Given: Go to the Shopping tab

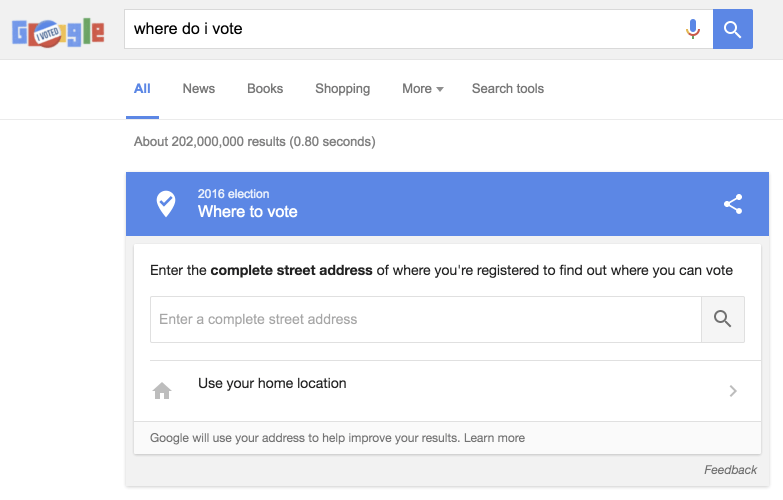Looking at the screenshot, I should coord(342,89).
